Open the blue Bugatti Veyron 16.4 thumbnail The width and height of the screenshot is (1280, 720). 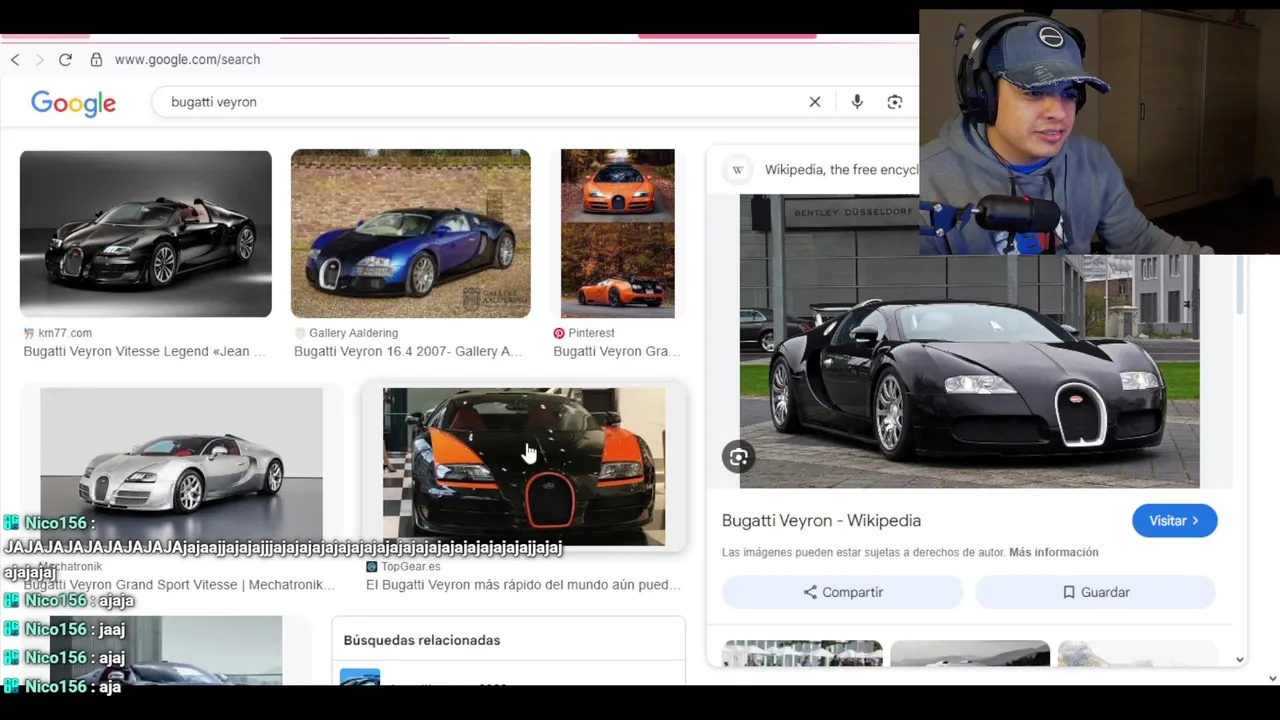click(x=411, y=234)
